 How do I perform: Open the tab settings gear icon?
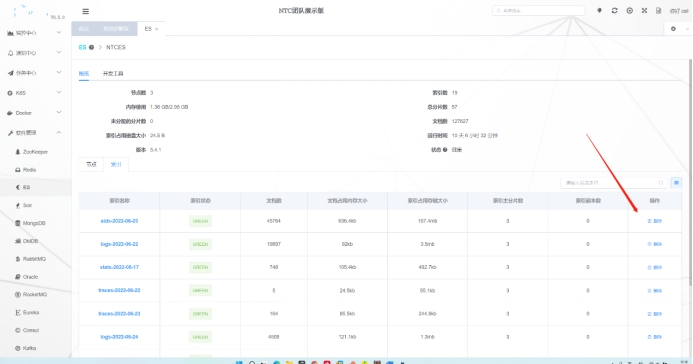coord(673,29)
